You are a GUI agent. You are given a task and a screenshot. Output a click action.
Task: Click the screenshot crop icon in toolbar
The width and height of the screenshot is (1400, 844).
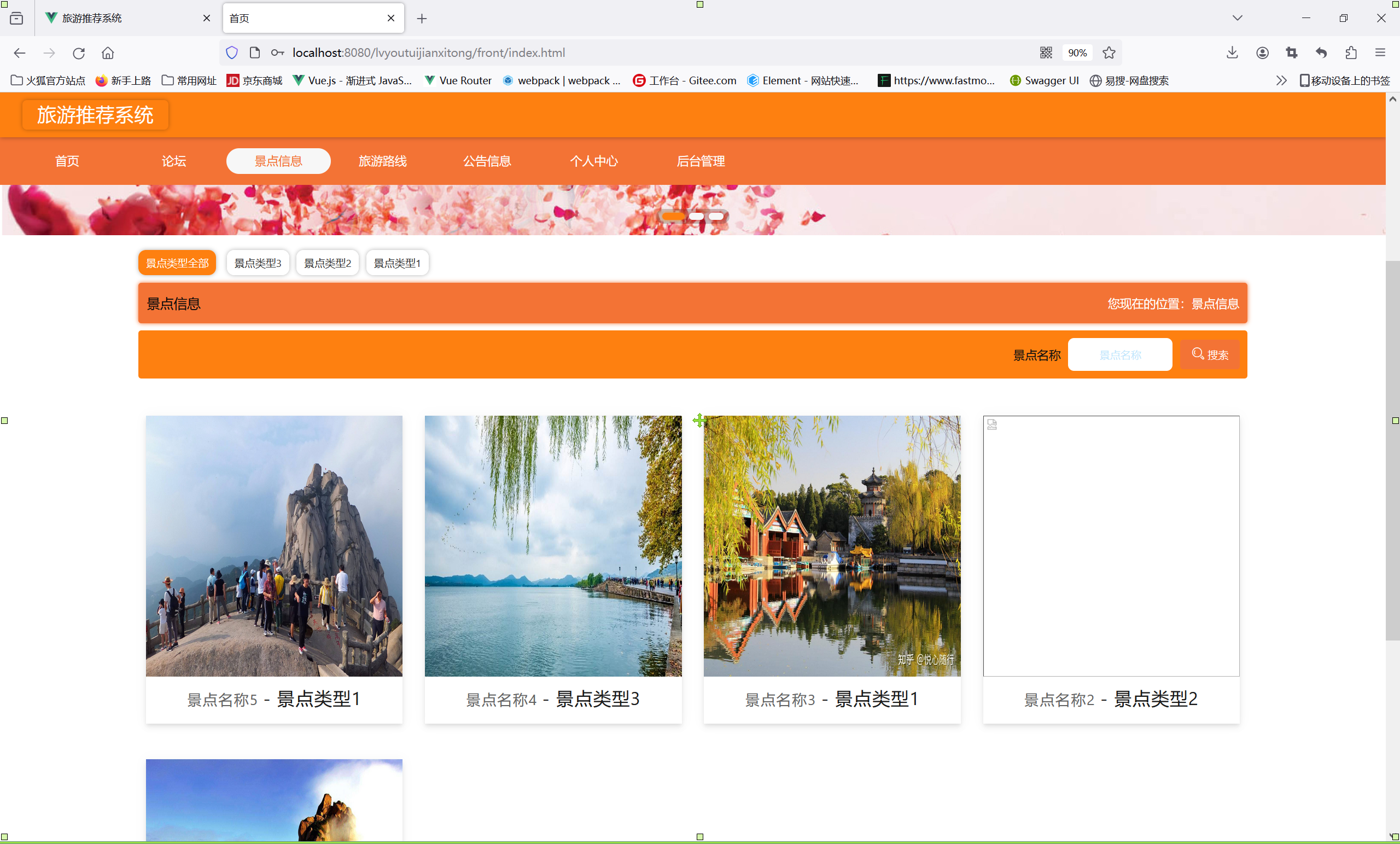(1292, 53)
